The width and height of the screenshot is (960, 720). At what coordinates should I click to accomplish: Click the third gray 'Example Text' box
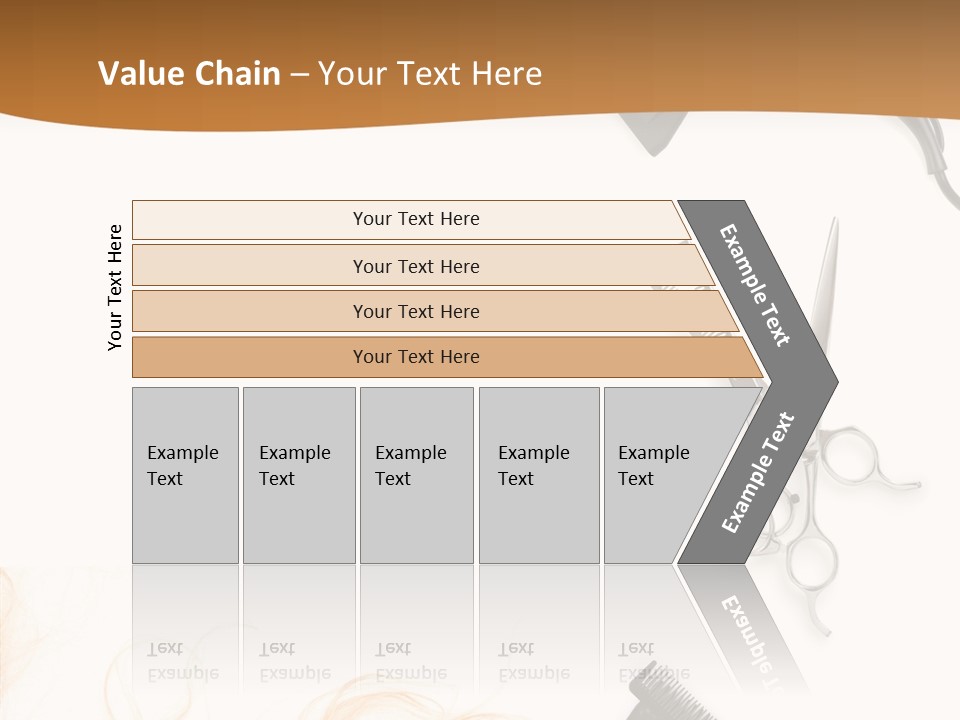417,475
